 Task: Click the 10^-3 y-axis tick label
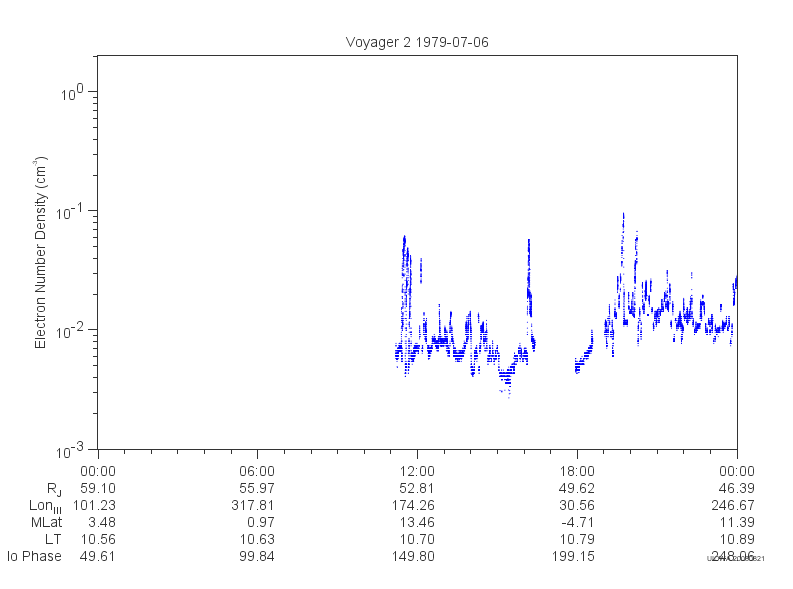[69, 450]
